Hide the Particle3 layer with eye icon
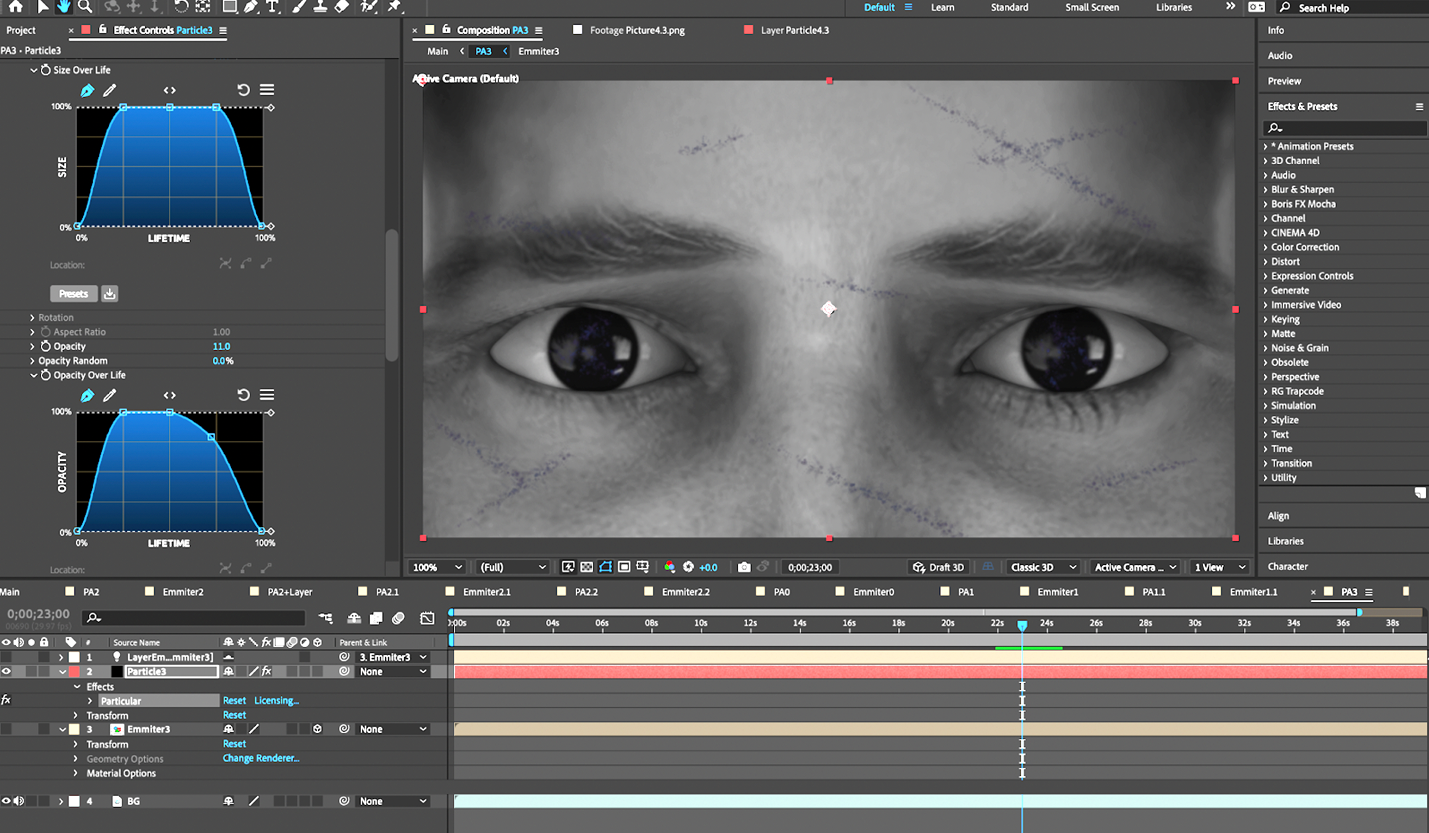 click(x=6, y=672)
